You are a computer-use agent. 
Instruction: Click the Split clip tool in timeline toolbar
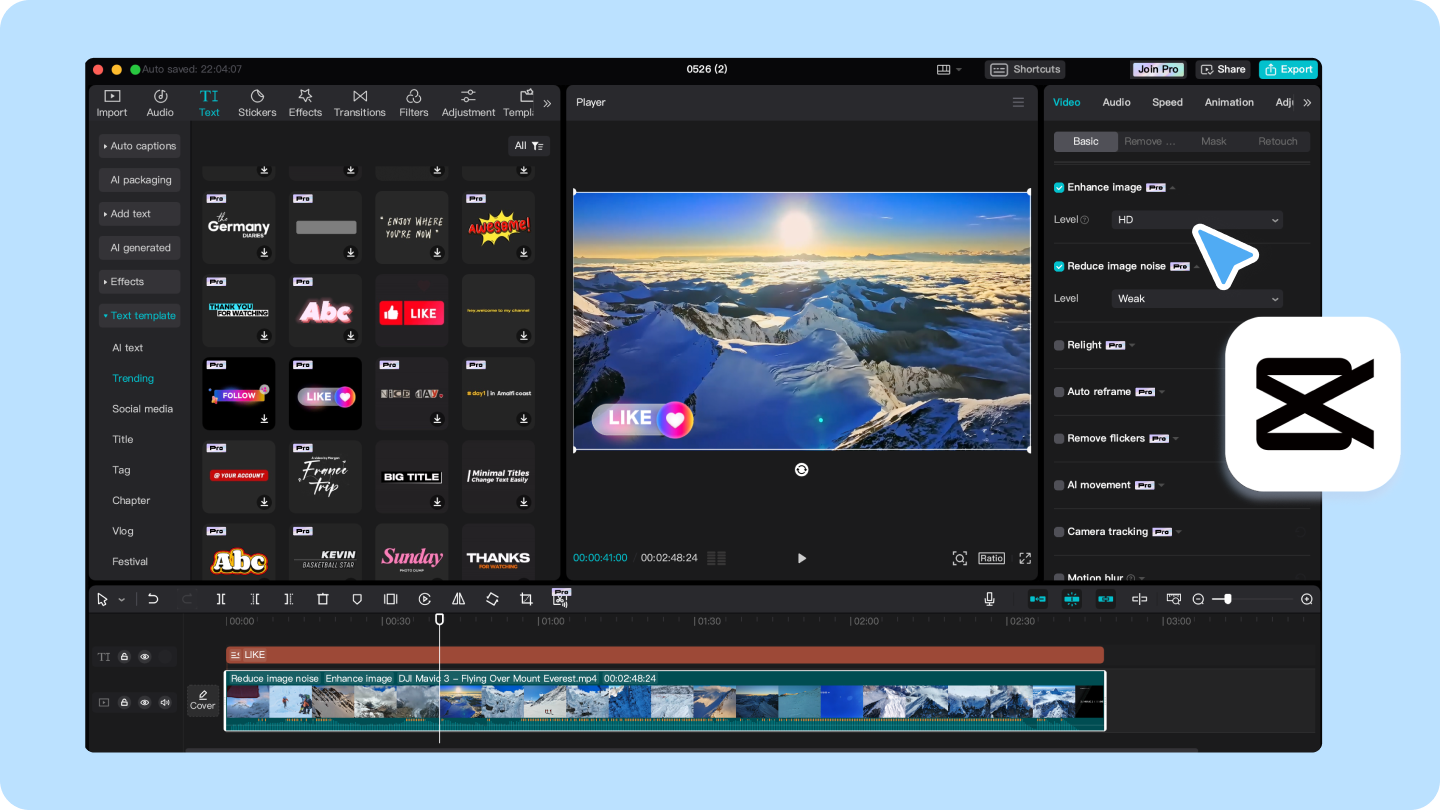(x=221, y=599)
